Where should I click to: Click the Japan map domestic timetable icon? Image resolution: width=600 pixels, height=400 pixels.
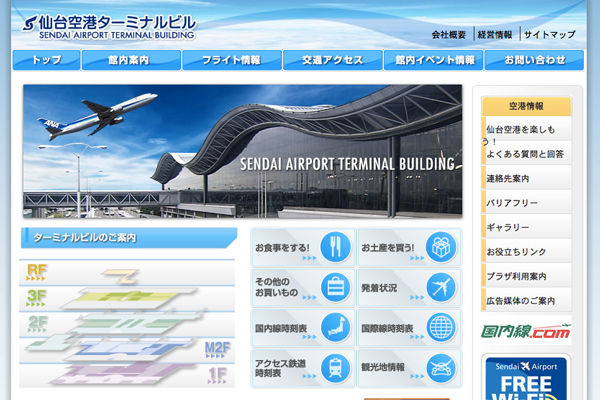pyautogui.click(x=335, y=328)
